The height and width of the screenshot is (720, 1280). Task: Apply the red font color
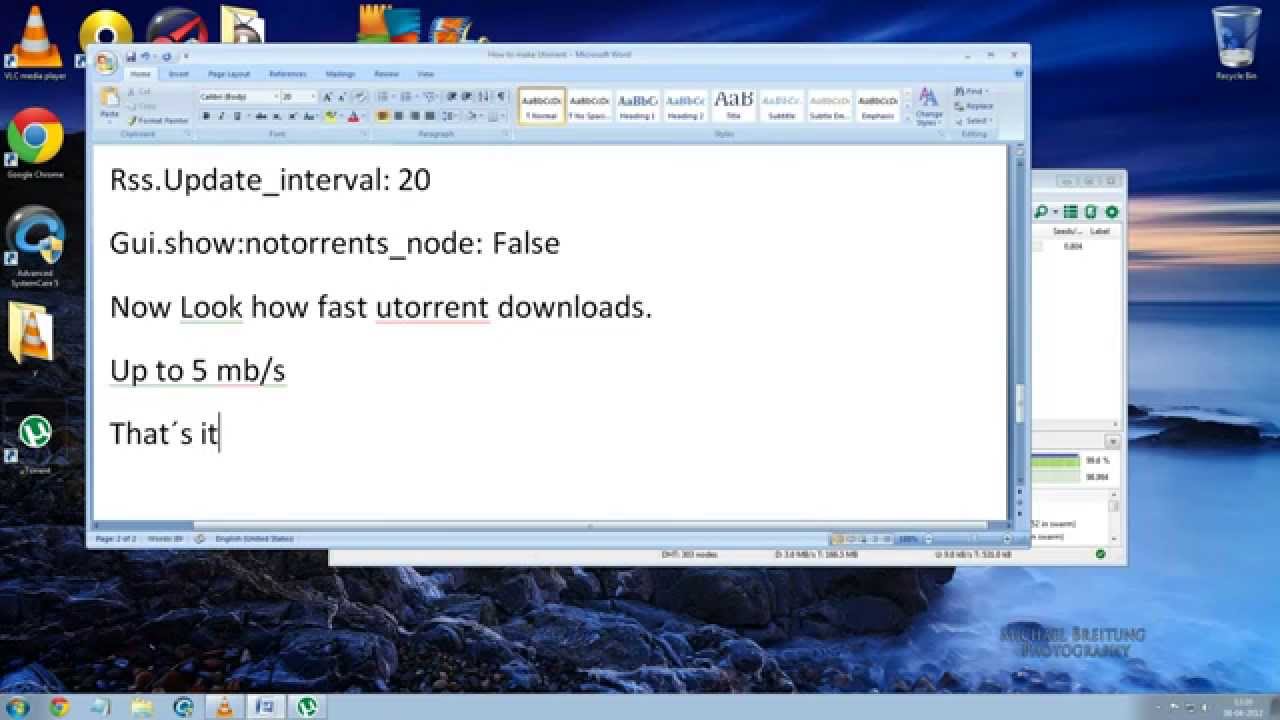coord(353,116)
